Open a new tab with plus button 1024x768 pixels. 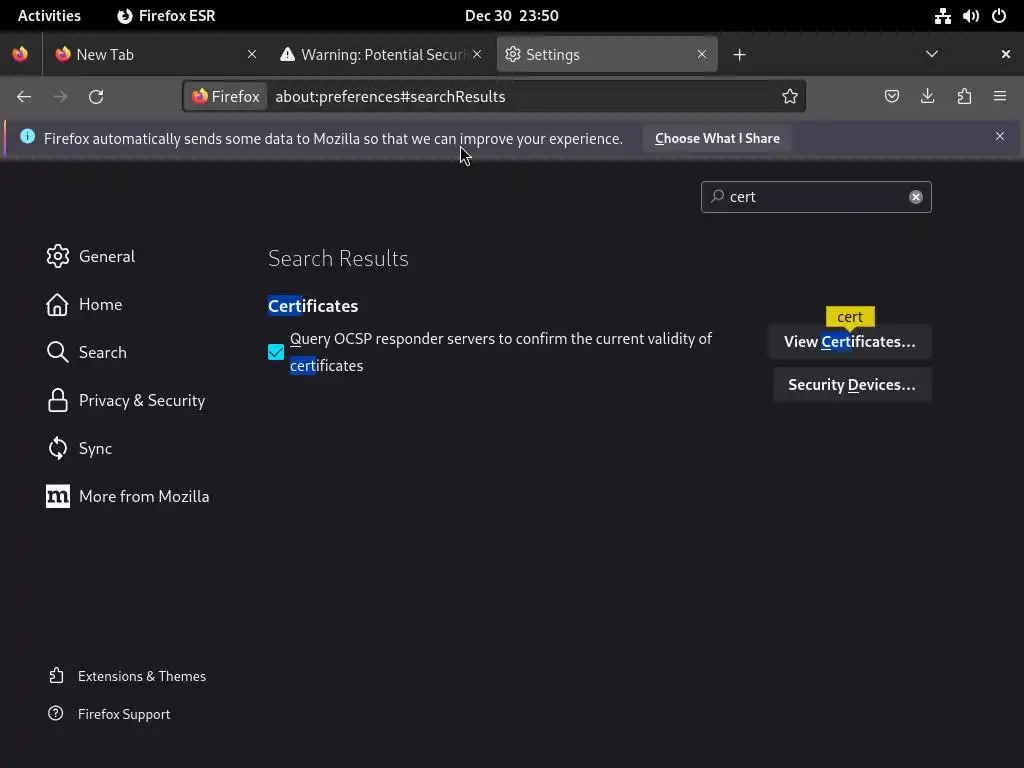[739, 54]
